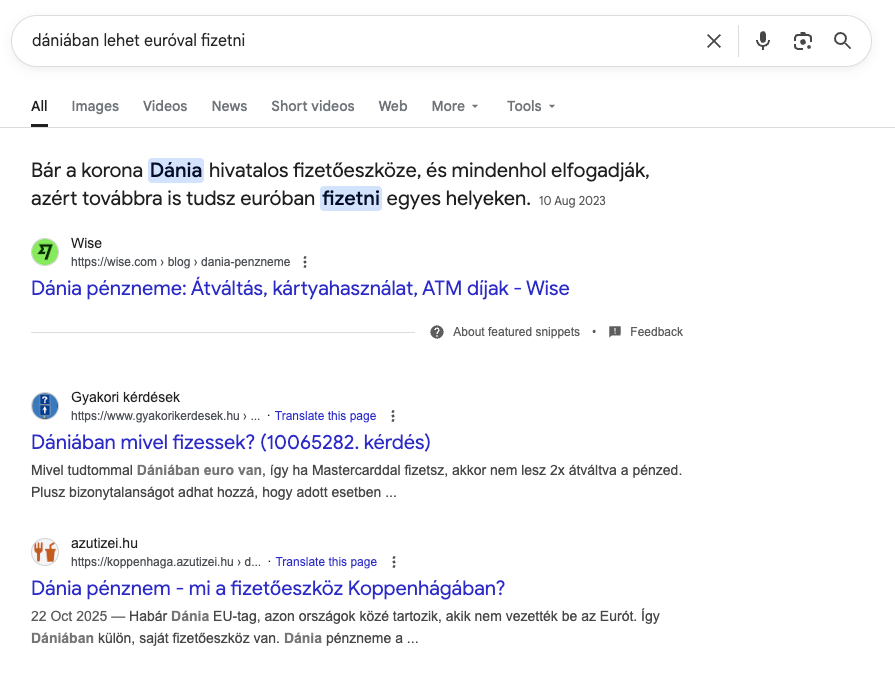Open Dánia pénzneme Wise result link

click(300, 289)
